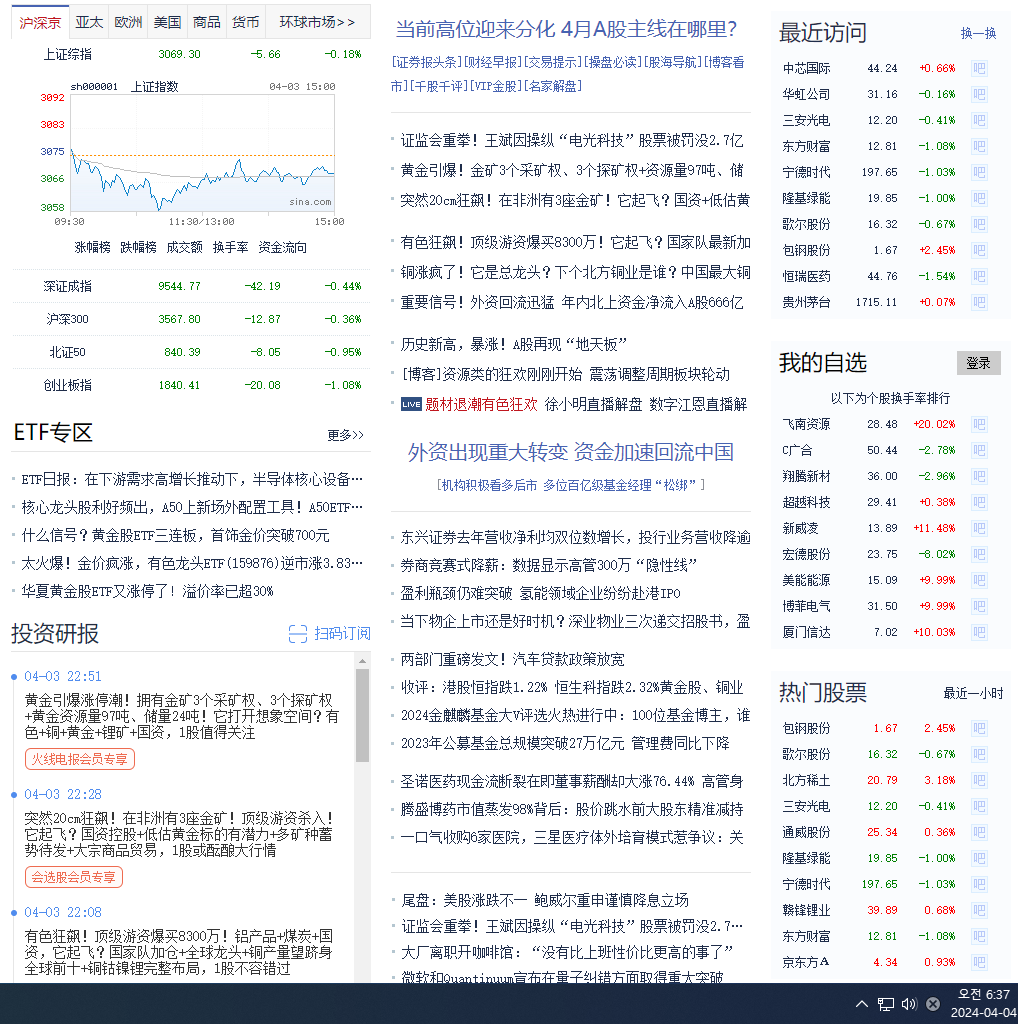Click the 吧 icon next to 通威股份

979,833
